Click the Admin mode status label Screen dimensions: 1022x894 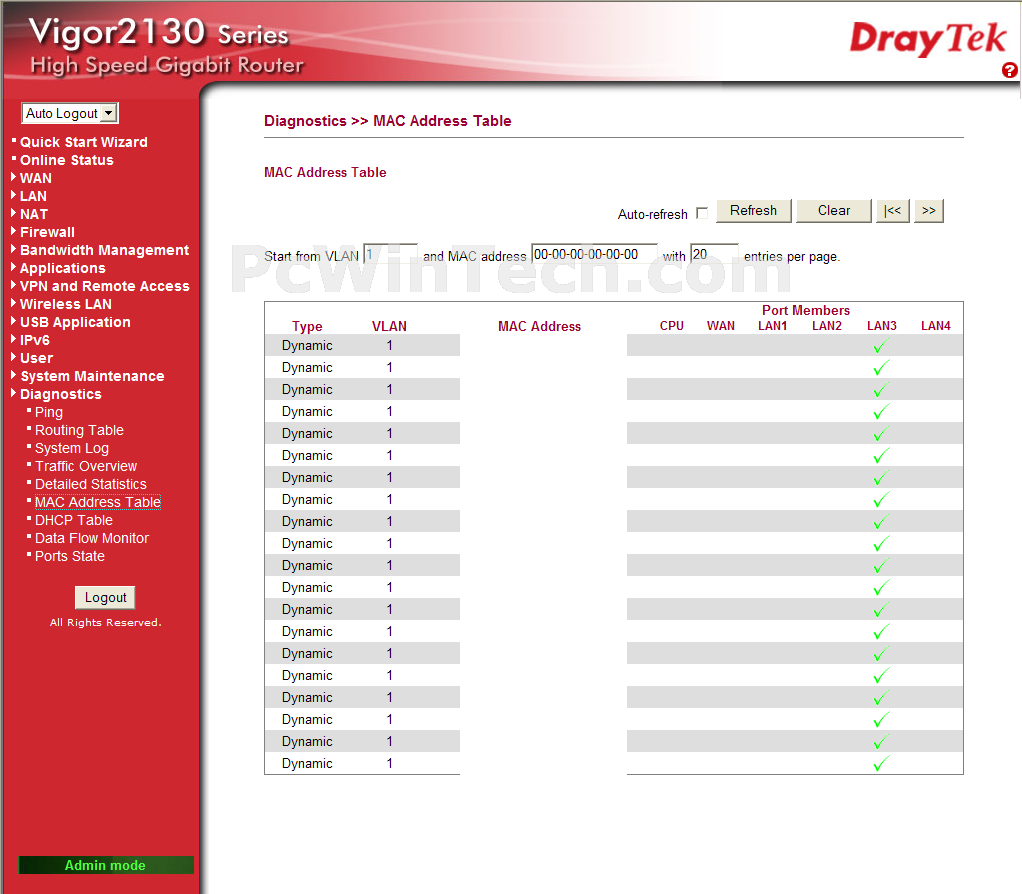coord(106,865)
